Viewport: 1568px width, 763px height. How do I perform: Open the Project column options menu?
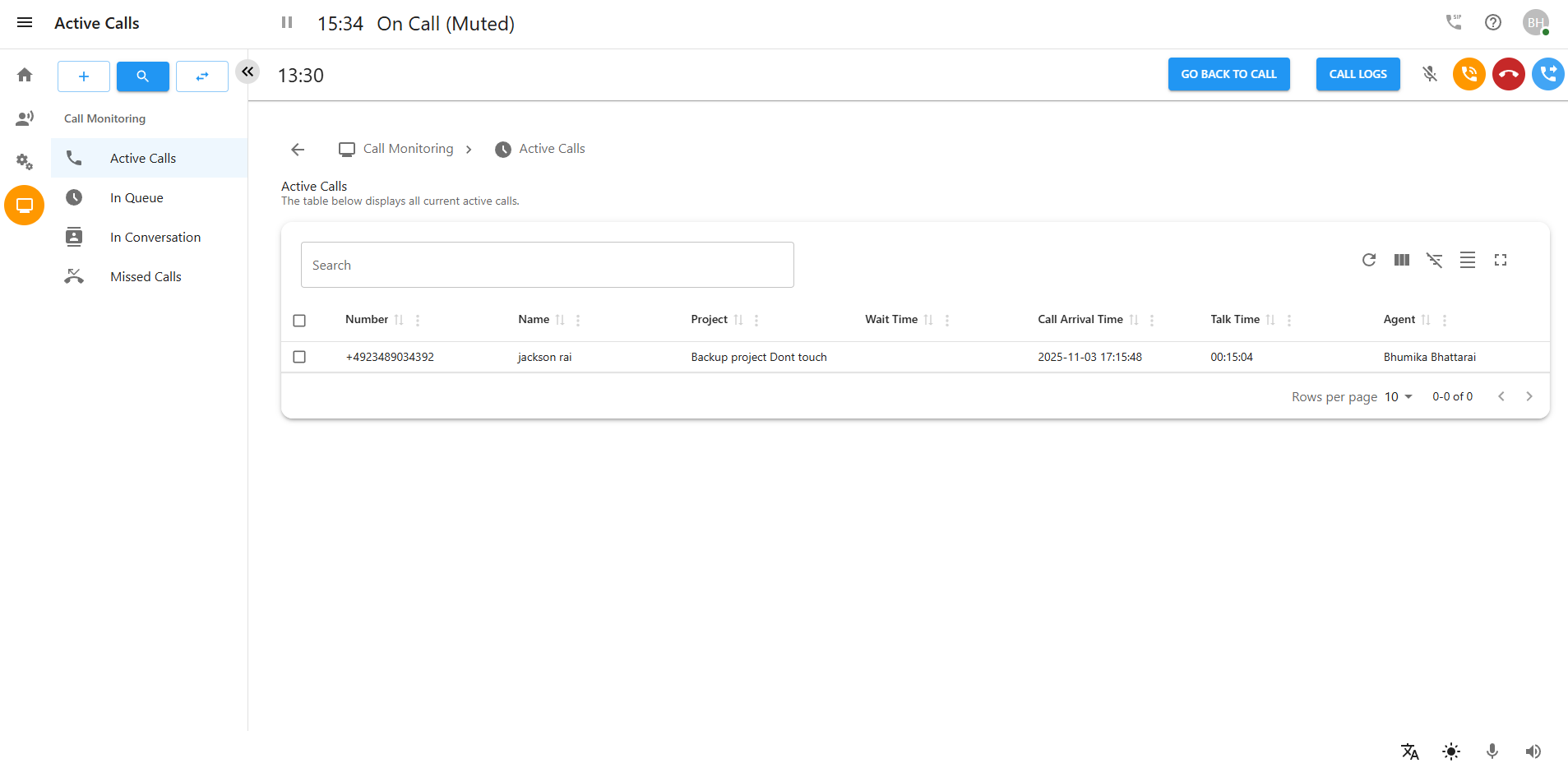coord(756,320)
